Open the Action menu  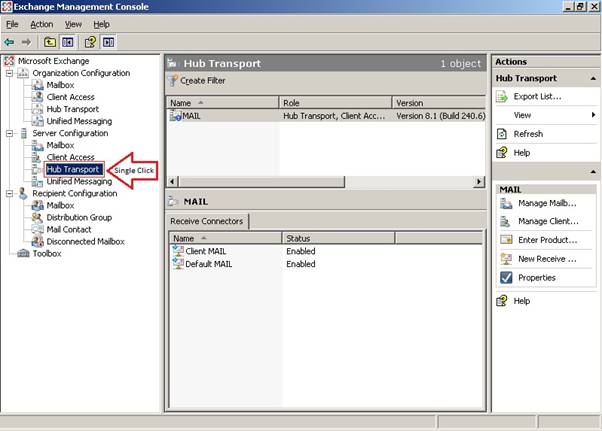tap(41, 24)
